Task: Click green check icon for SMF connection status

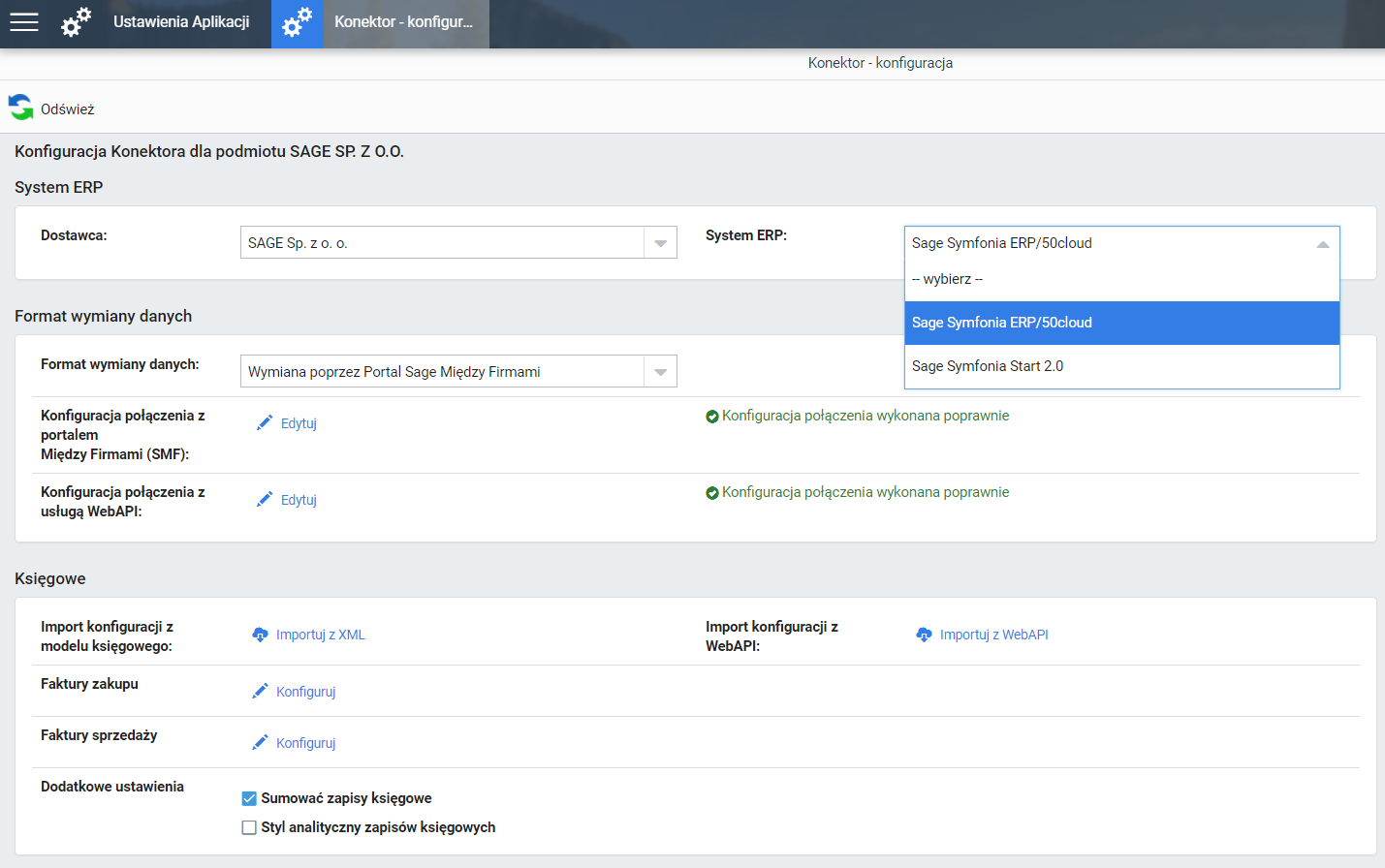Action: click(x=712, y=417)
